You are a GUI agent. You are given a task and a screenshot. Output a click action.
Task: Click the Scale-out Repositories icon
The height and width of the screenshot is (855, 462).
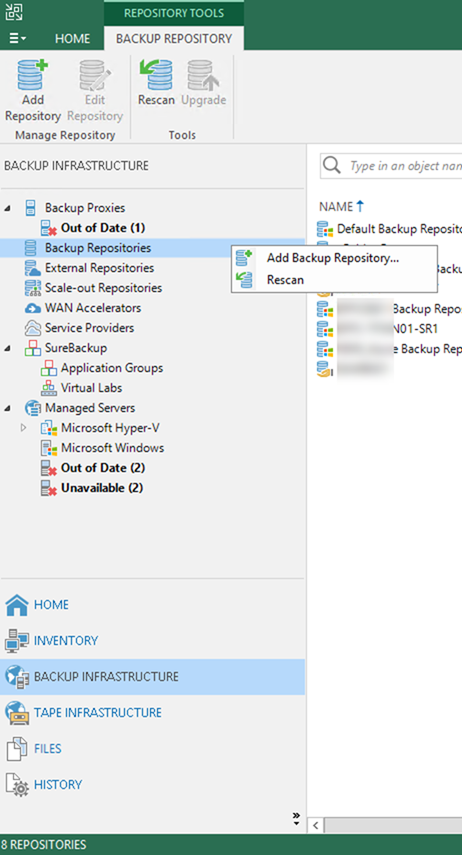point(33,288)
